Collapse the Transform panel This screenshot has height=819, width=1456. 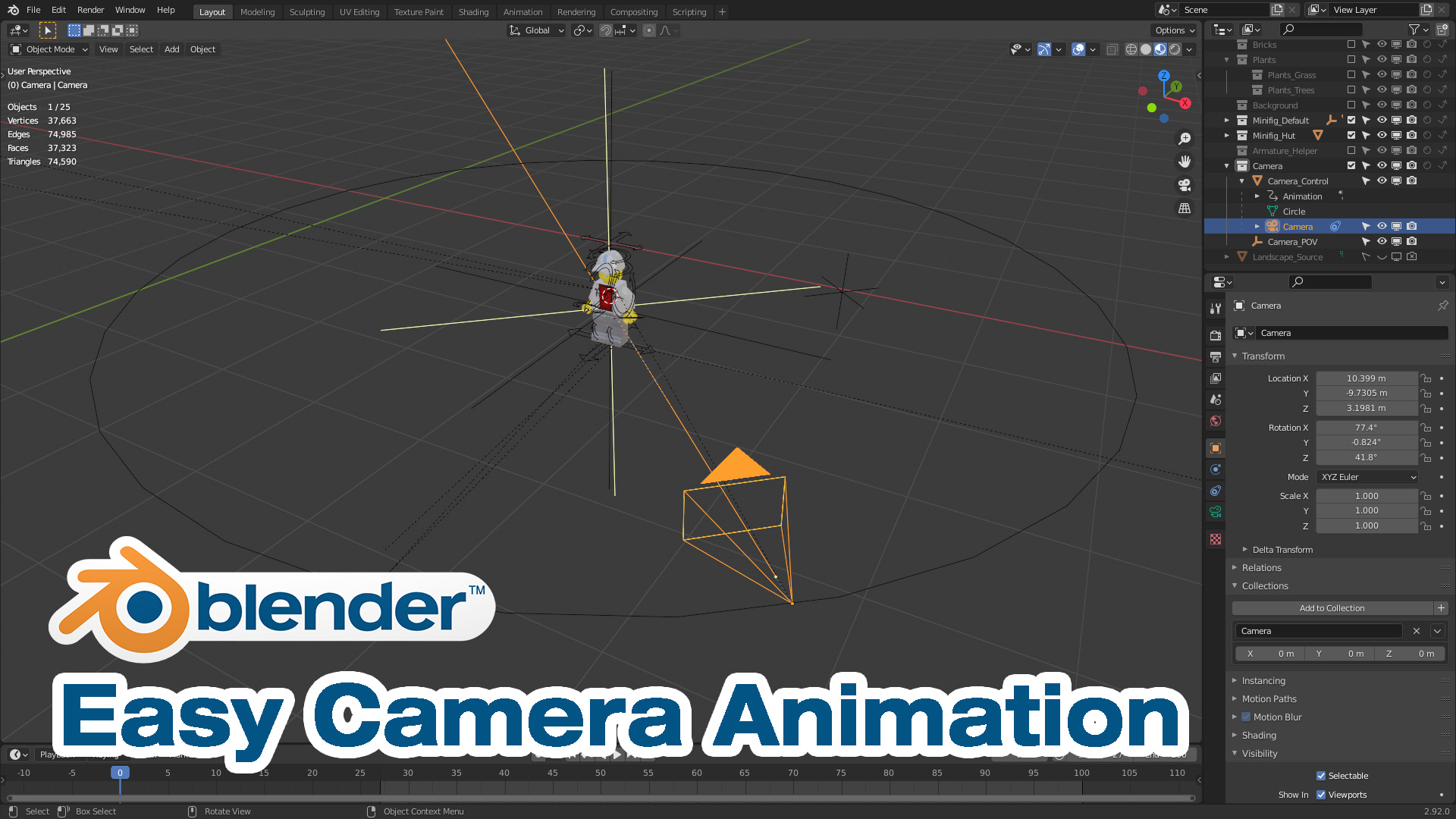[1235, 356]
